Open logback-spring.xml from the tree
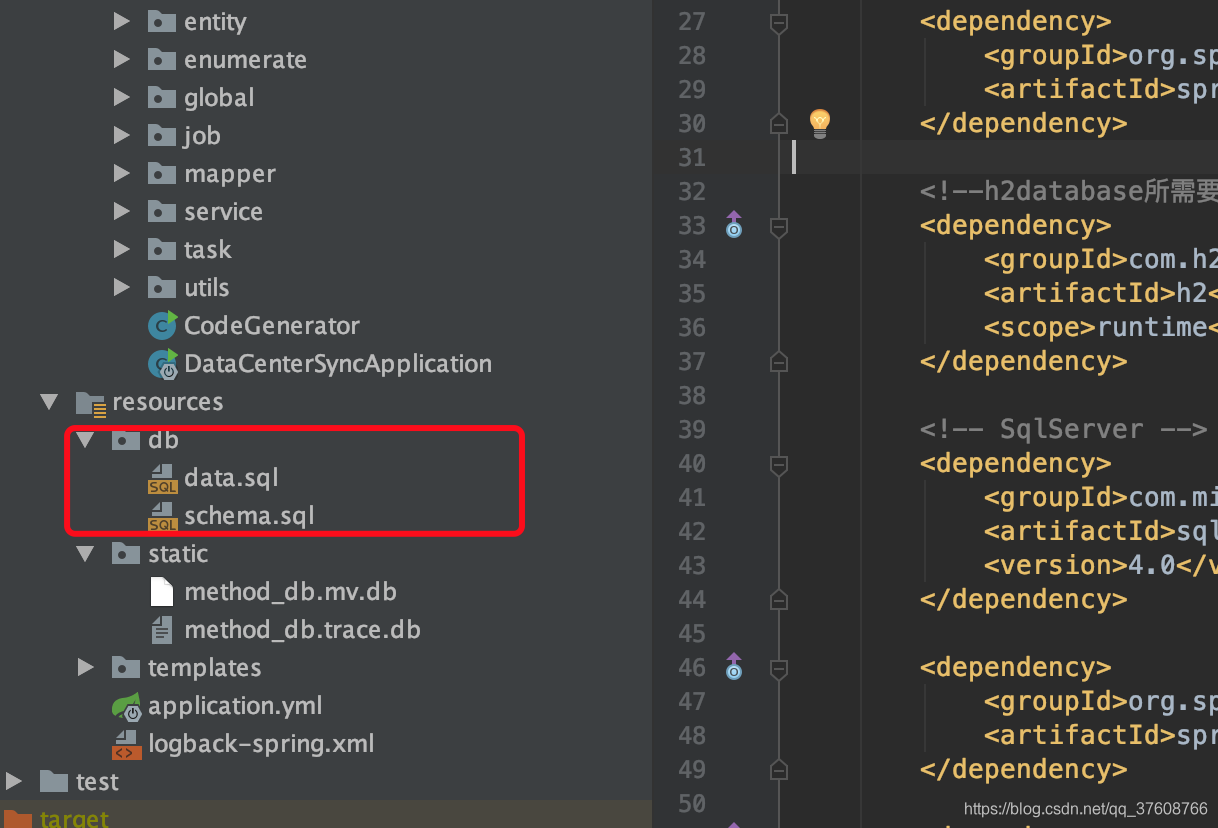Image resolution: width=1218 pixels, height=828 pixels. (x=261, y=744)
